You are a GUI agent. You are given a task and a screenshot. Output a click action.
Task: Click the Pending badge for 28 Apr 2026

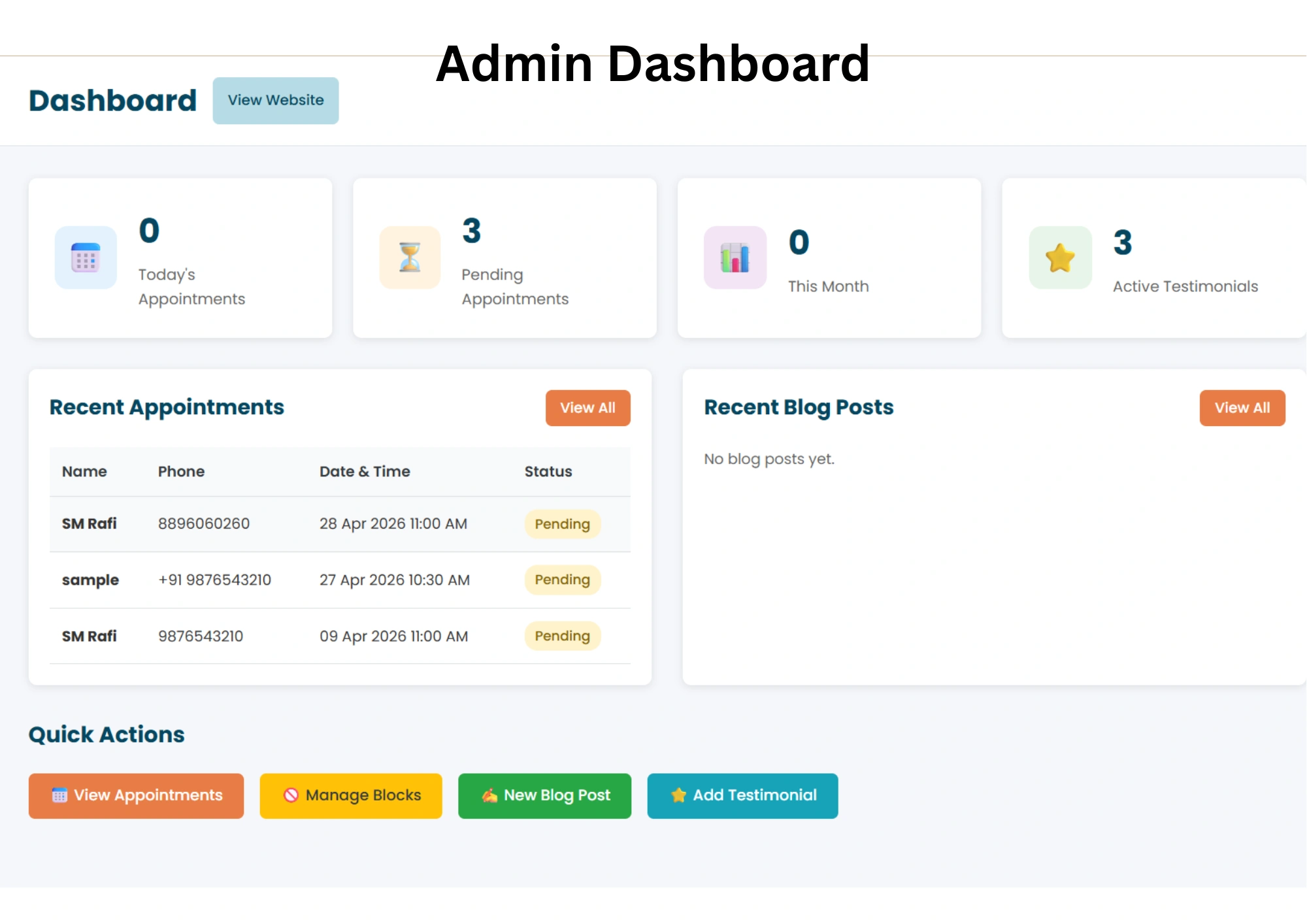[x=563, y=524]
